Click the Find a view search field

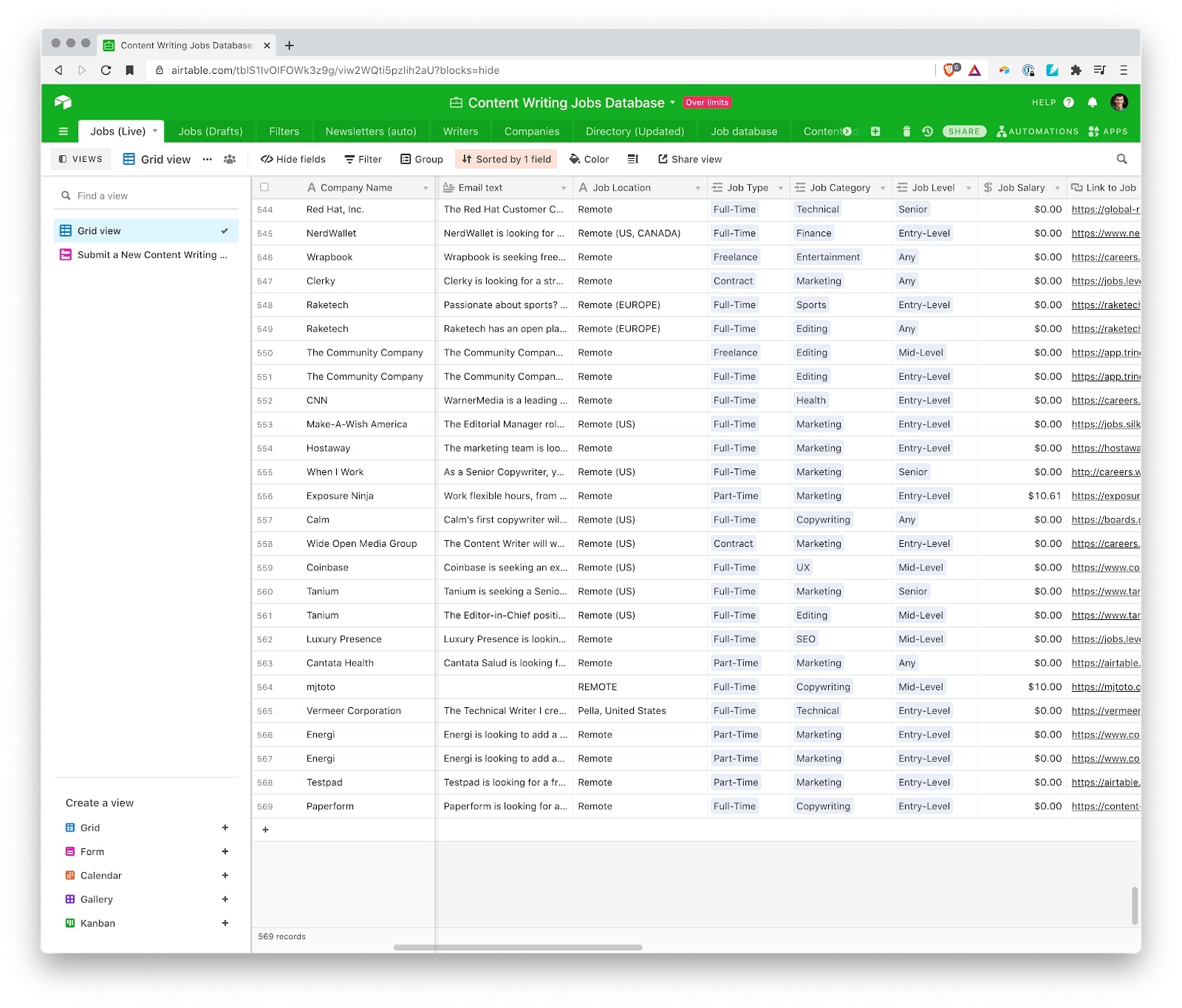click(x=146, y=196)
